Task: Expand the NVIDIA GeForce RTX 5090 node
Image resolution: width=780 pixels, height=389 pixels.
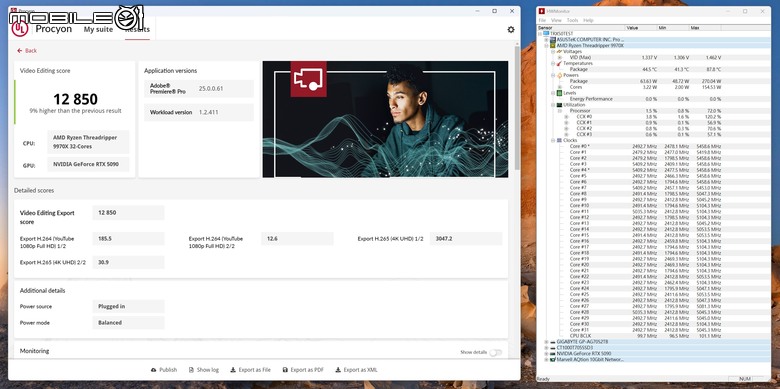Action: (546, 353)
